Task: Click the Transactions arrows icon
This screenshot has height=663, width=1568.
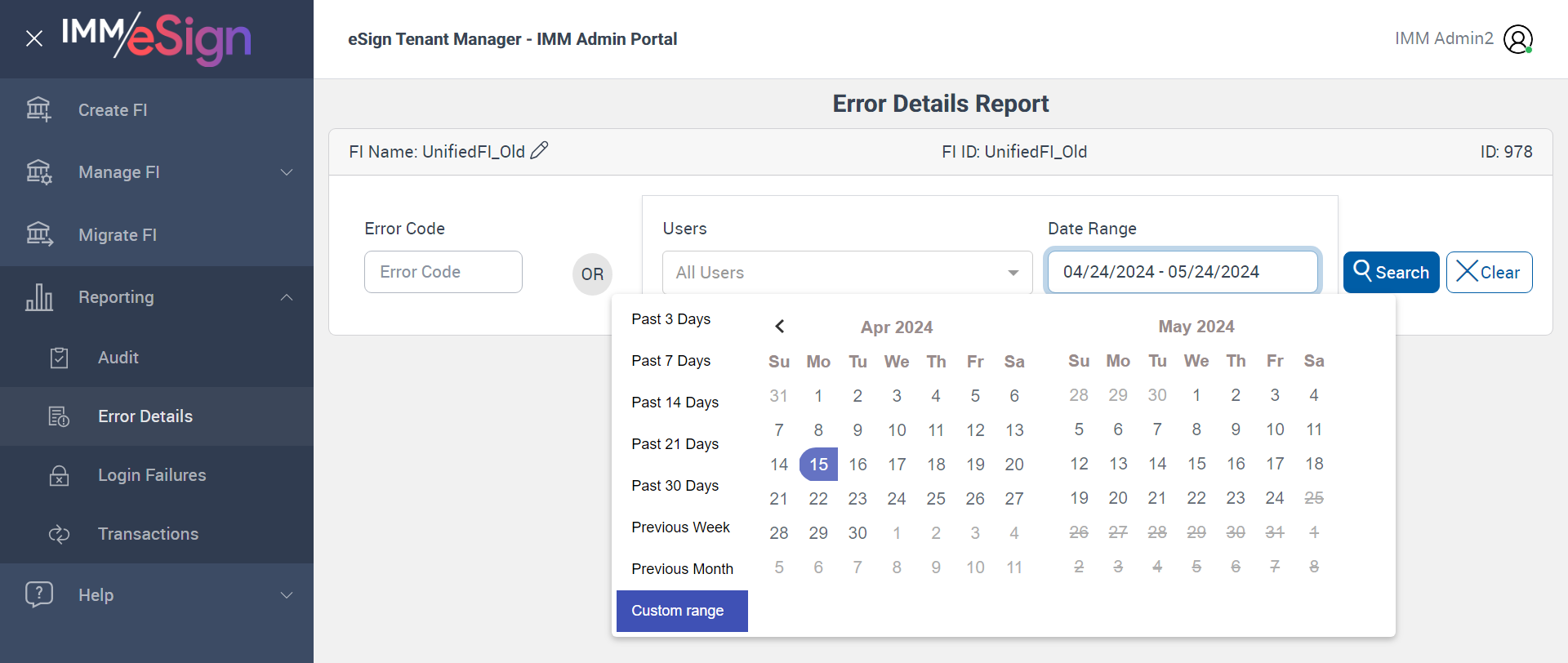Action: point(59,534)
